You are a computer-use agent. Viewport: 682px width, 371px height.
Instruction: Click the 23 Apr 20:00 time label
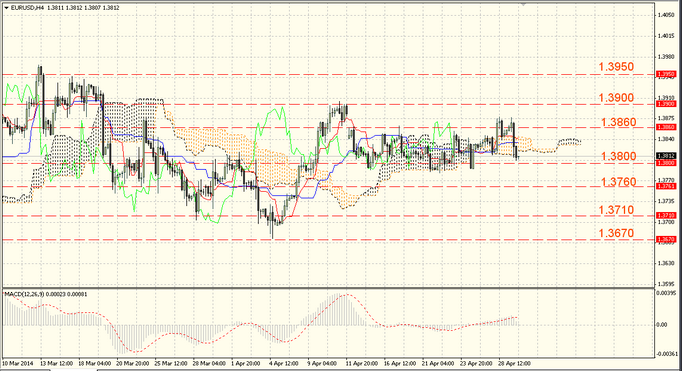[x=476, y=363]
